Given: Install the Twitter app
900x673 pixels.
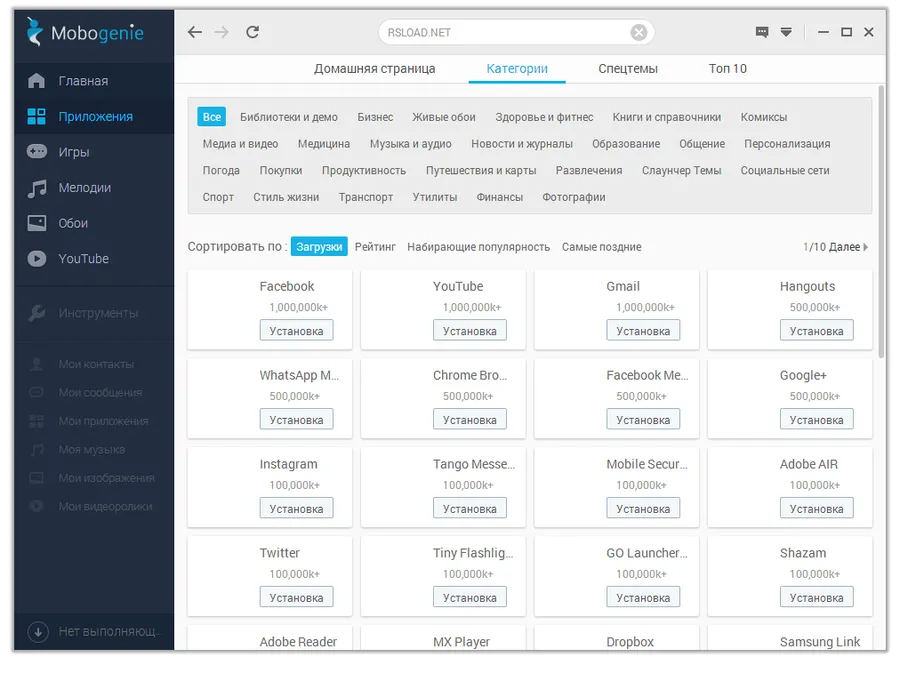Looking at the screenshot, I should (x=296, y=597).
